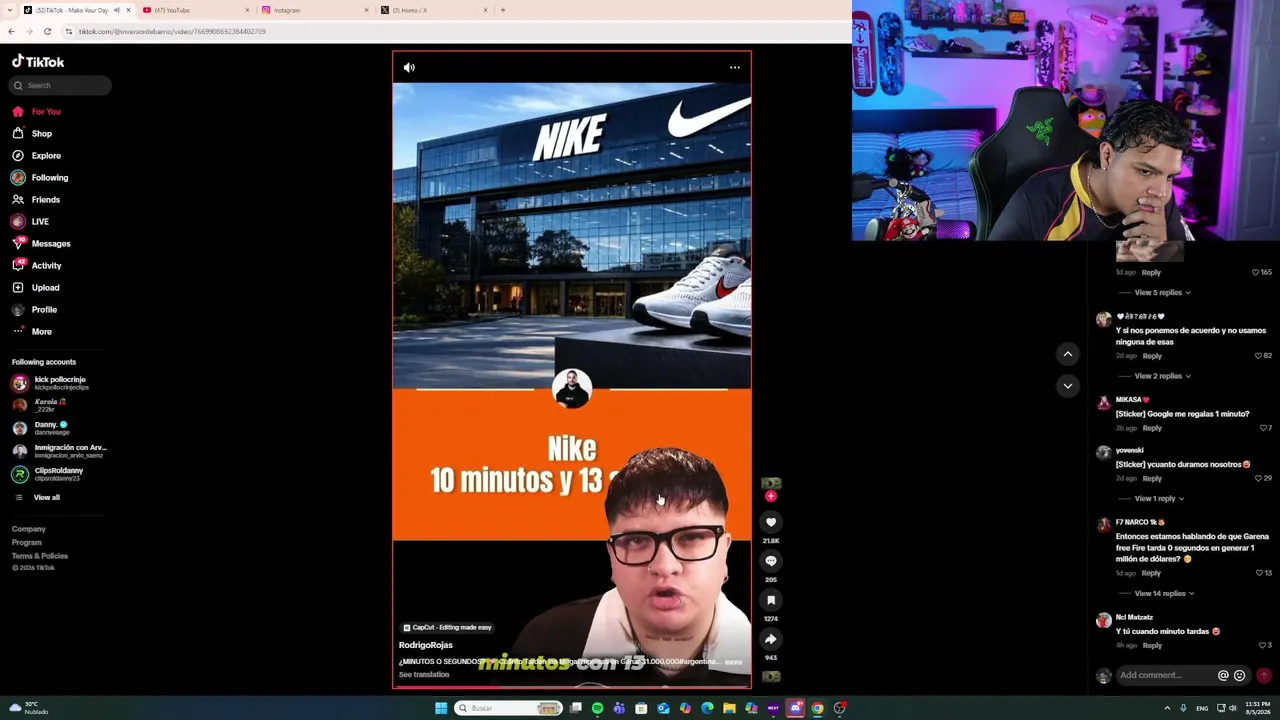Seek on the video progress bar
The image size is (1280, 720).
(572, 687)
